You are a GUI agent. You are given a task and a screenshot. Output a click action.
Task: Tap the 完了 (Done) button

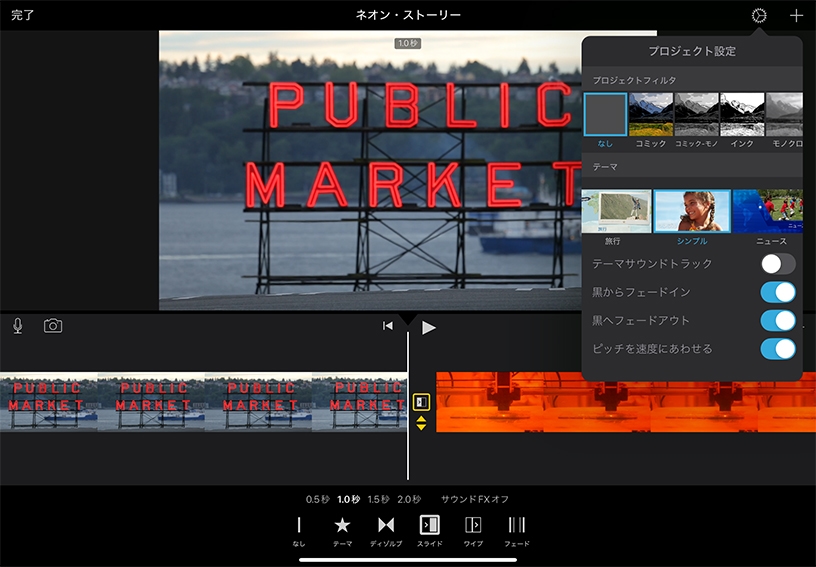coord(22,16)
